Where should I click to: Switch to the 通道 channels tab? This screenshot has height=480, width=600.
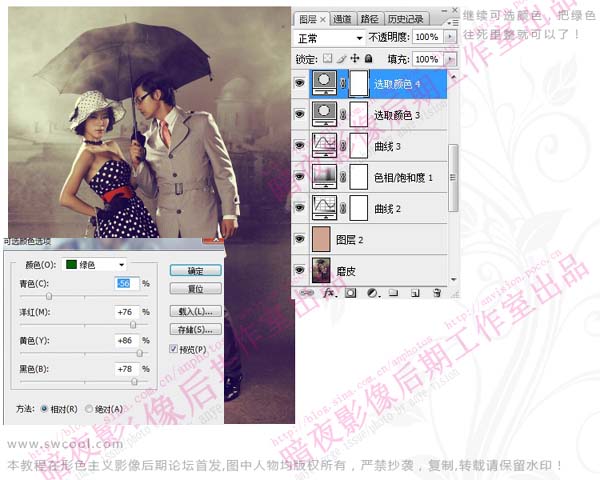tap(342, 18)
